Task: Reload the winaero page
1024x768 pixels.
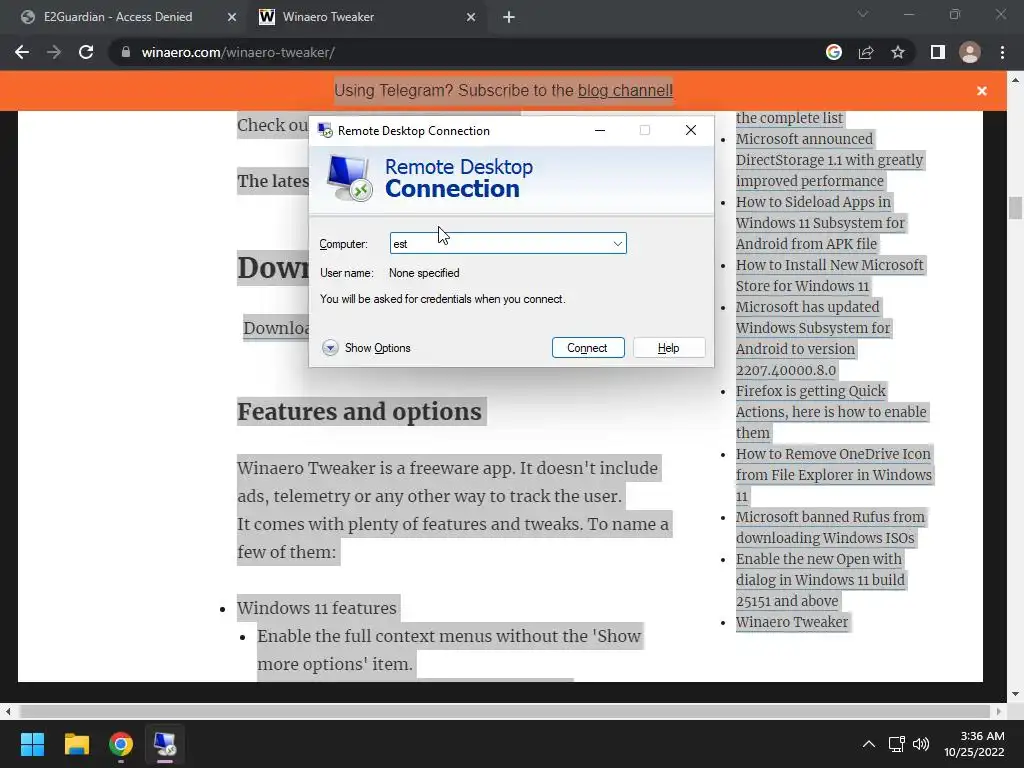Action: 86,52
